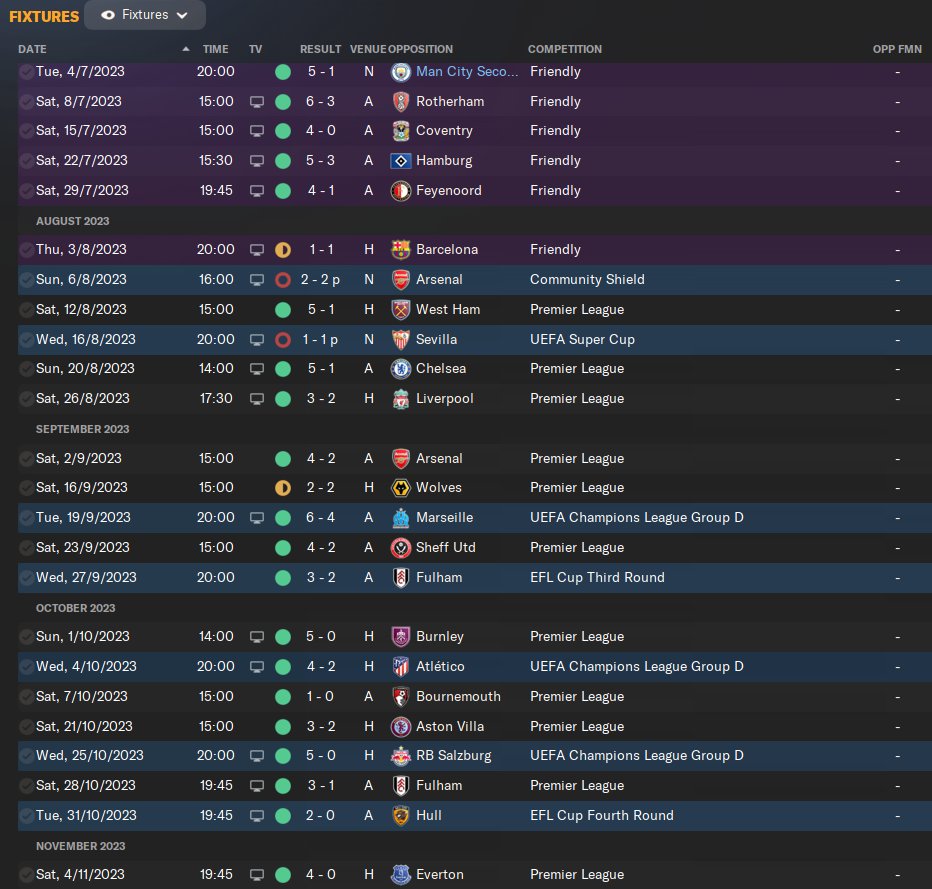
Task: Toggle the checkmark for Sat, 8/7/2023 fixture
Action: pyautogui.click(x=26, y=102)
